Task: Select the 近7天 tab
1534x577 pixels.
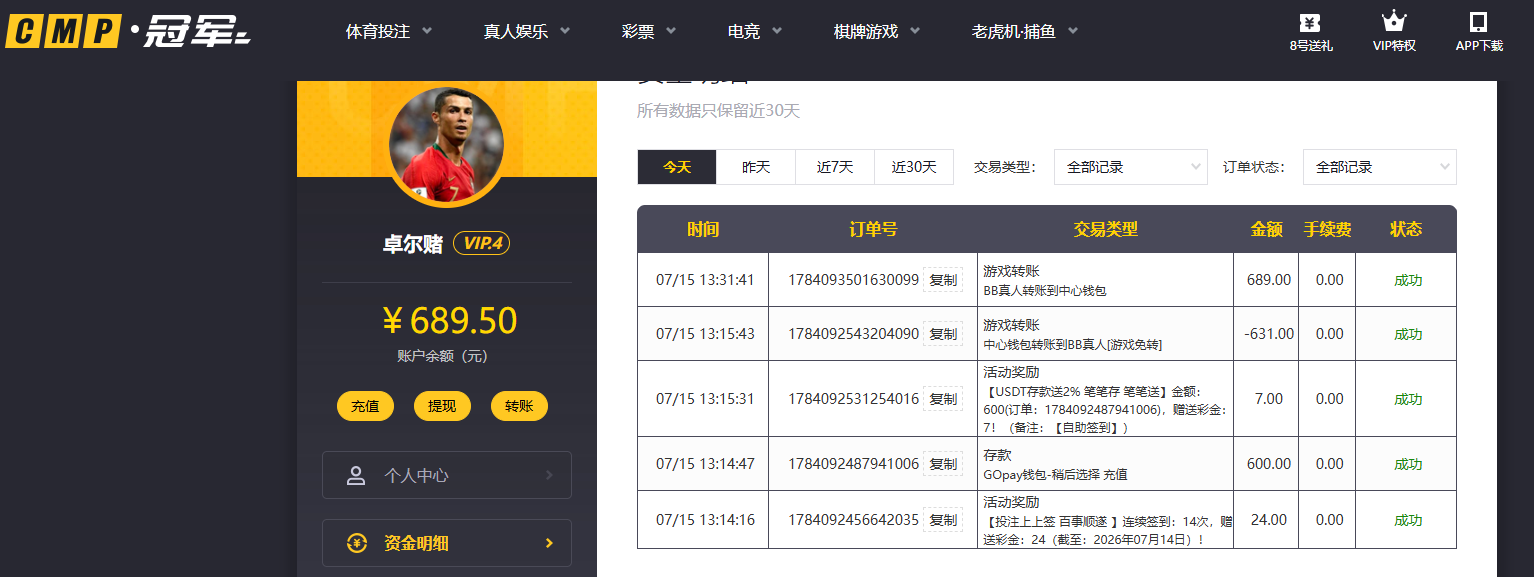Action: [835, 167]
